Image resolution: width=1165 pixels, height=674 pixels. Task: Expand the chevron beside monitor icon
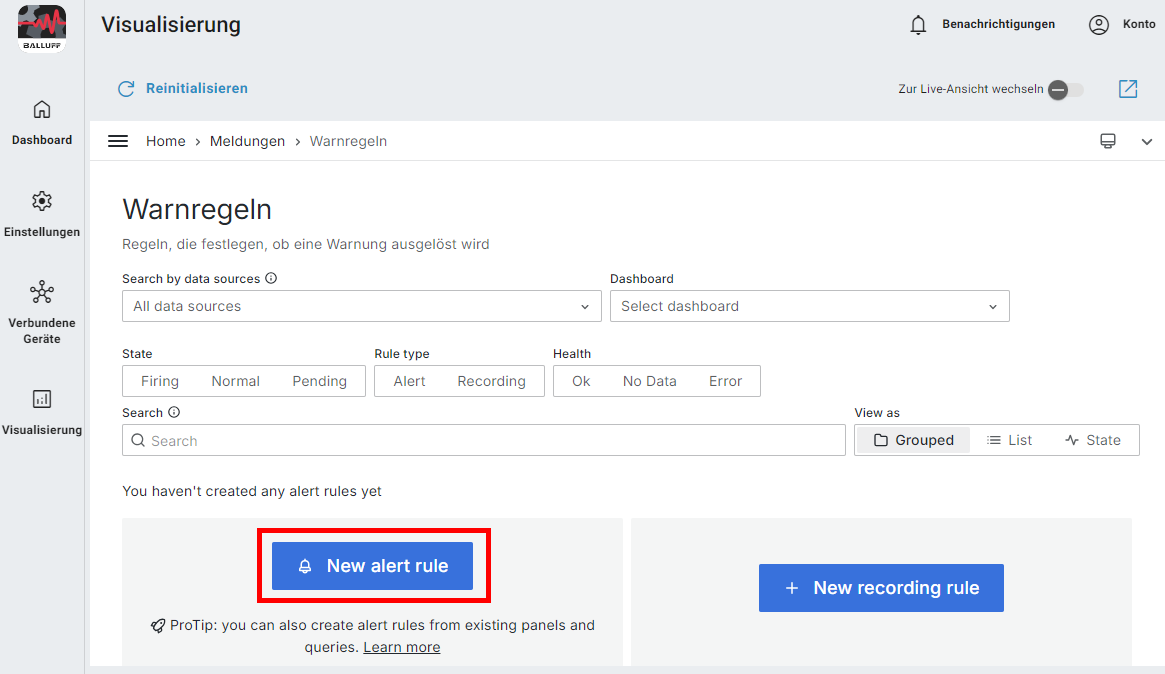[1147, 142]
